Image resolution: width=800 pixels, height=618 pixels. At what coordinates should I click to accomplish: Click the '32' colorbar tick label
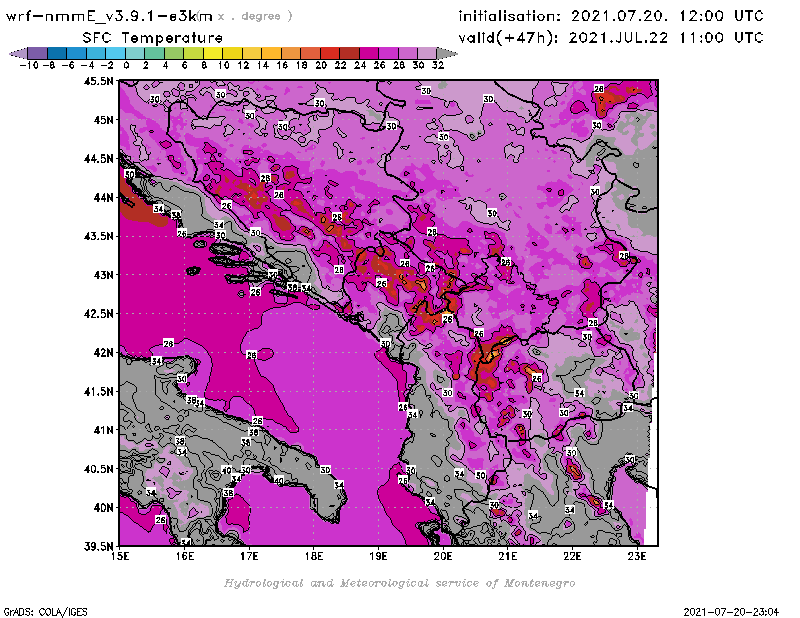pos(438,65)
